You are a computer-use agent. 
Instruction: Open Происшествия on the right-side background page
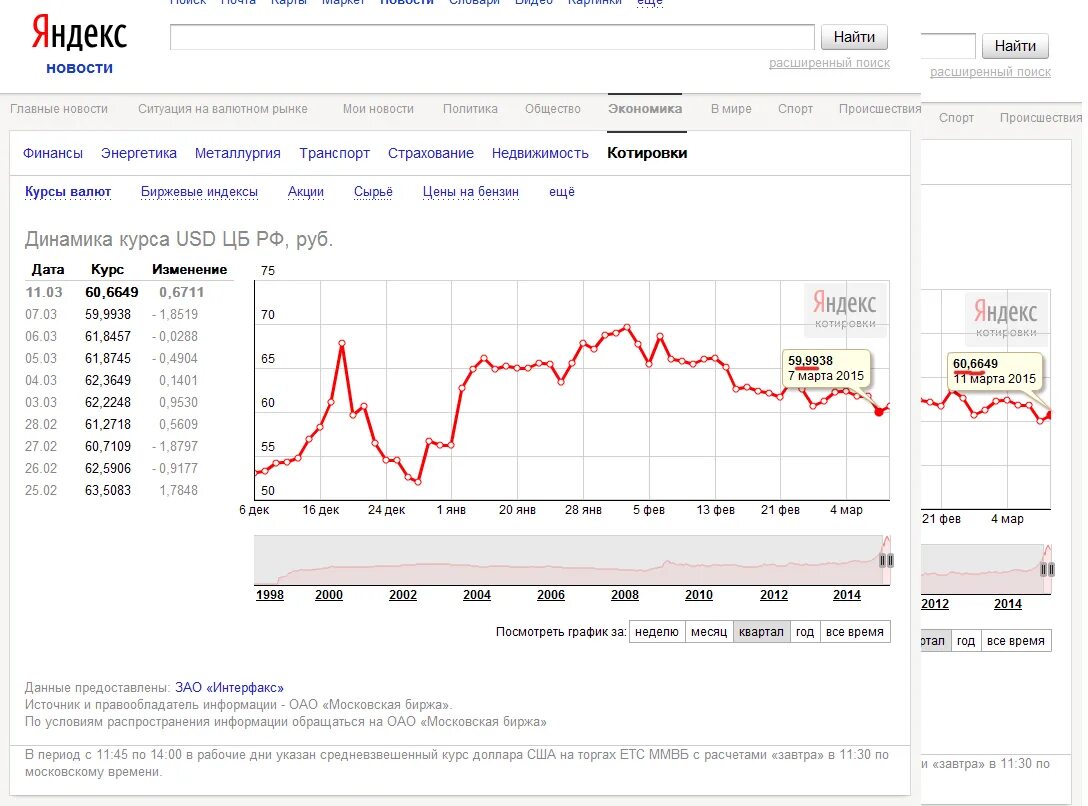point(1041,118)
